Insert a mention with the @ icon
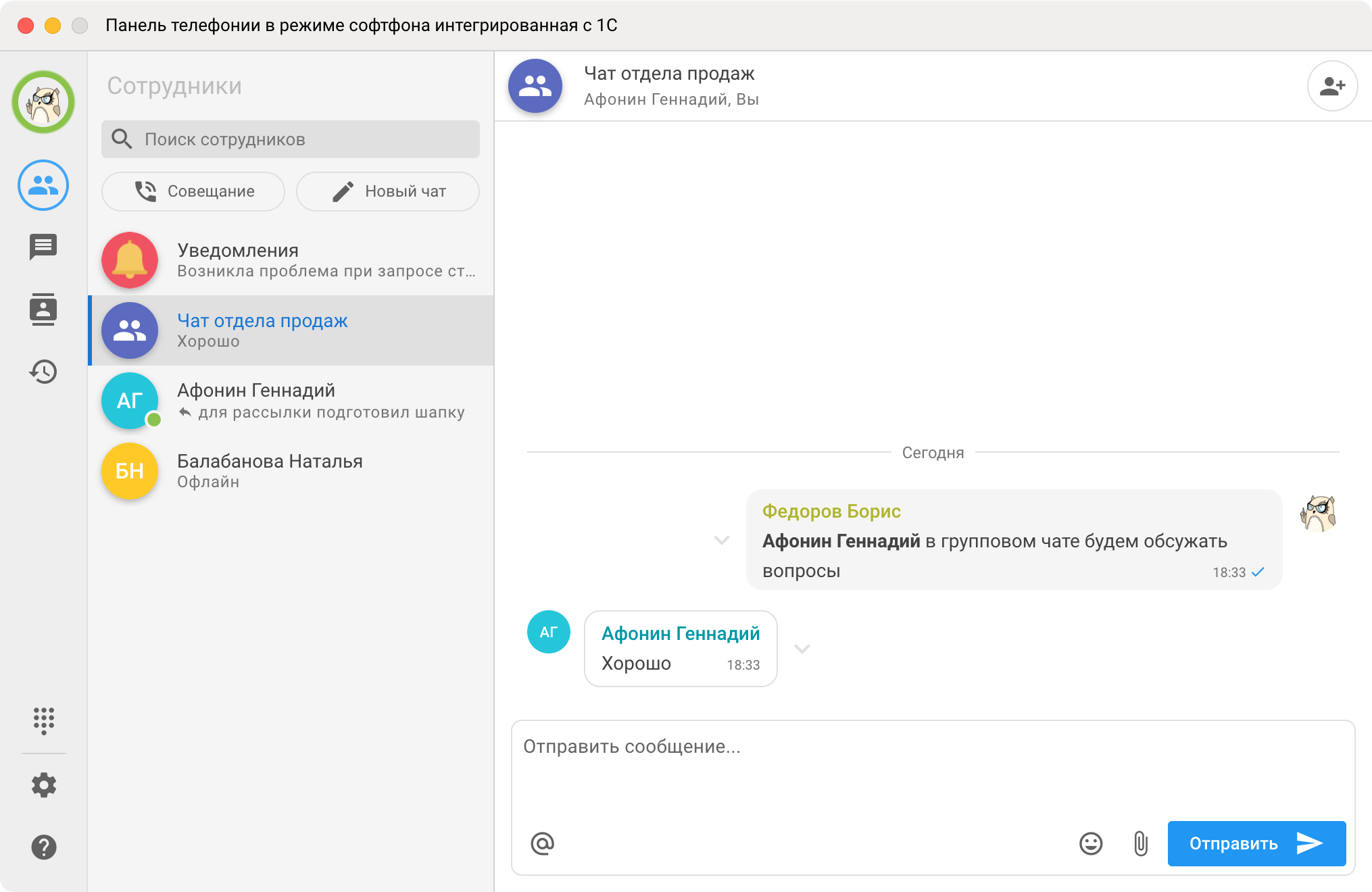 click(x=542, y=843)
